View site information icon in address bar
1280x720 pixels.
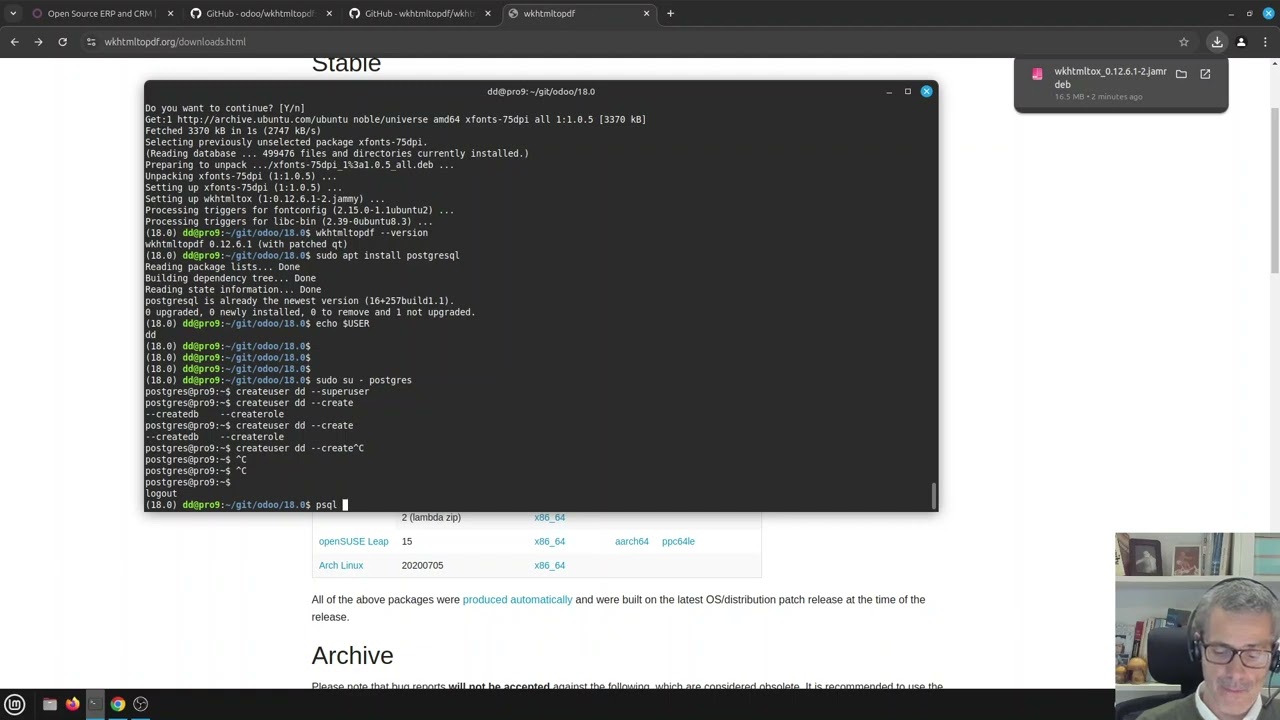[91, 42]
